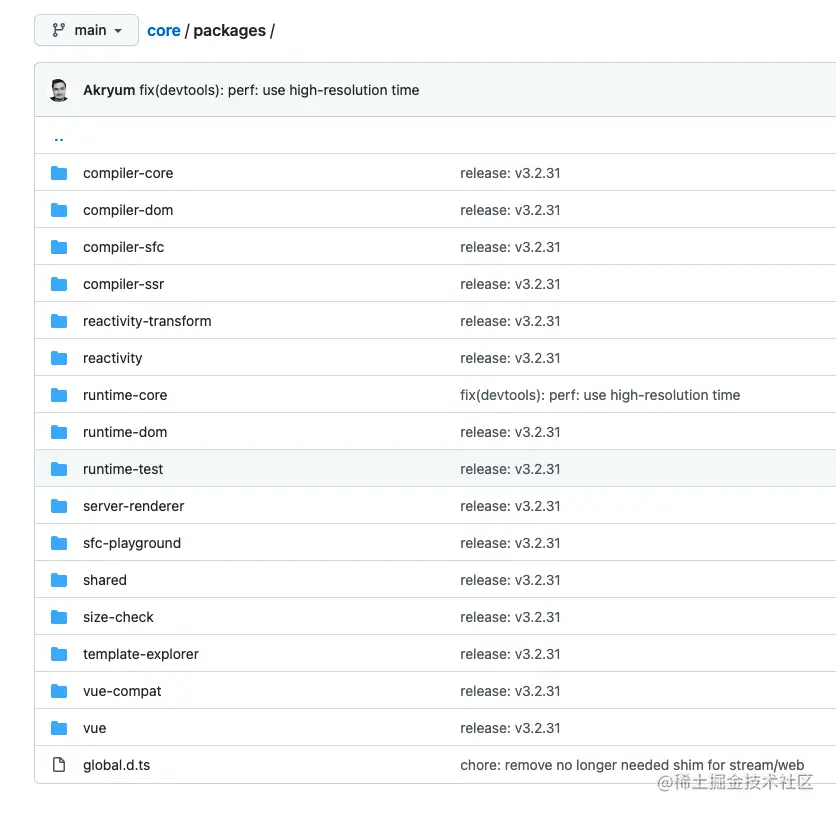Screen dimensions: 836x814
Task: Open the runtime-core folder
Action: click(x=125, y=395)
